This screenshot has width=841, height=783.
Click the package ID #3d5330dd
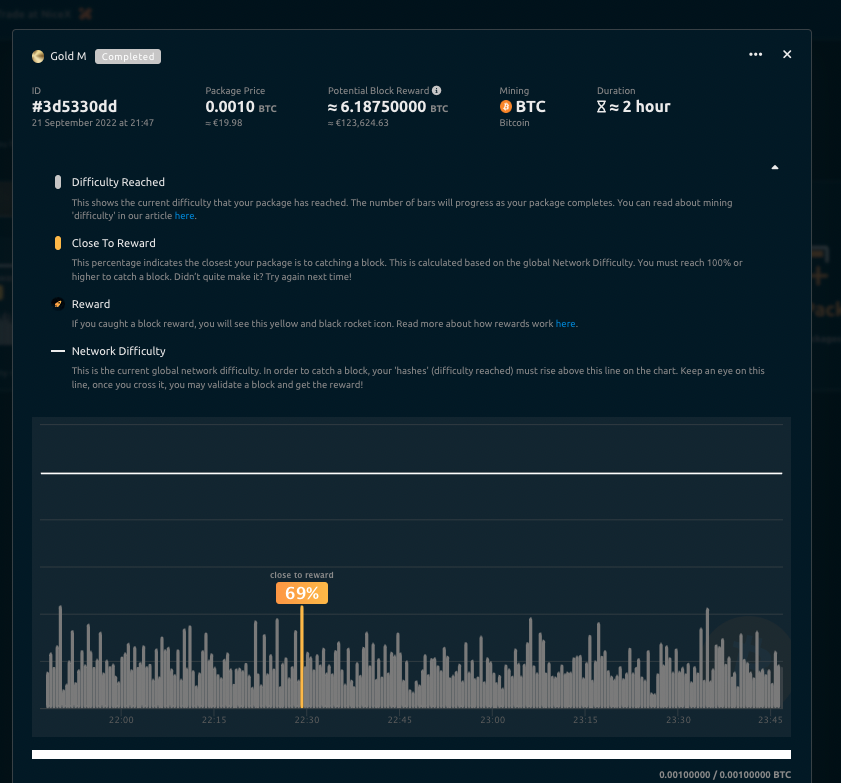click(76, 107)
